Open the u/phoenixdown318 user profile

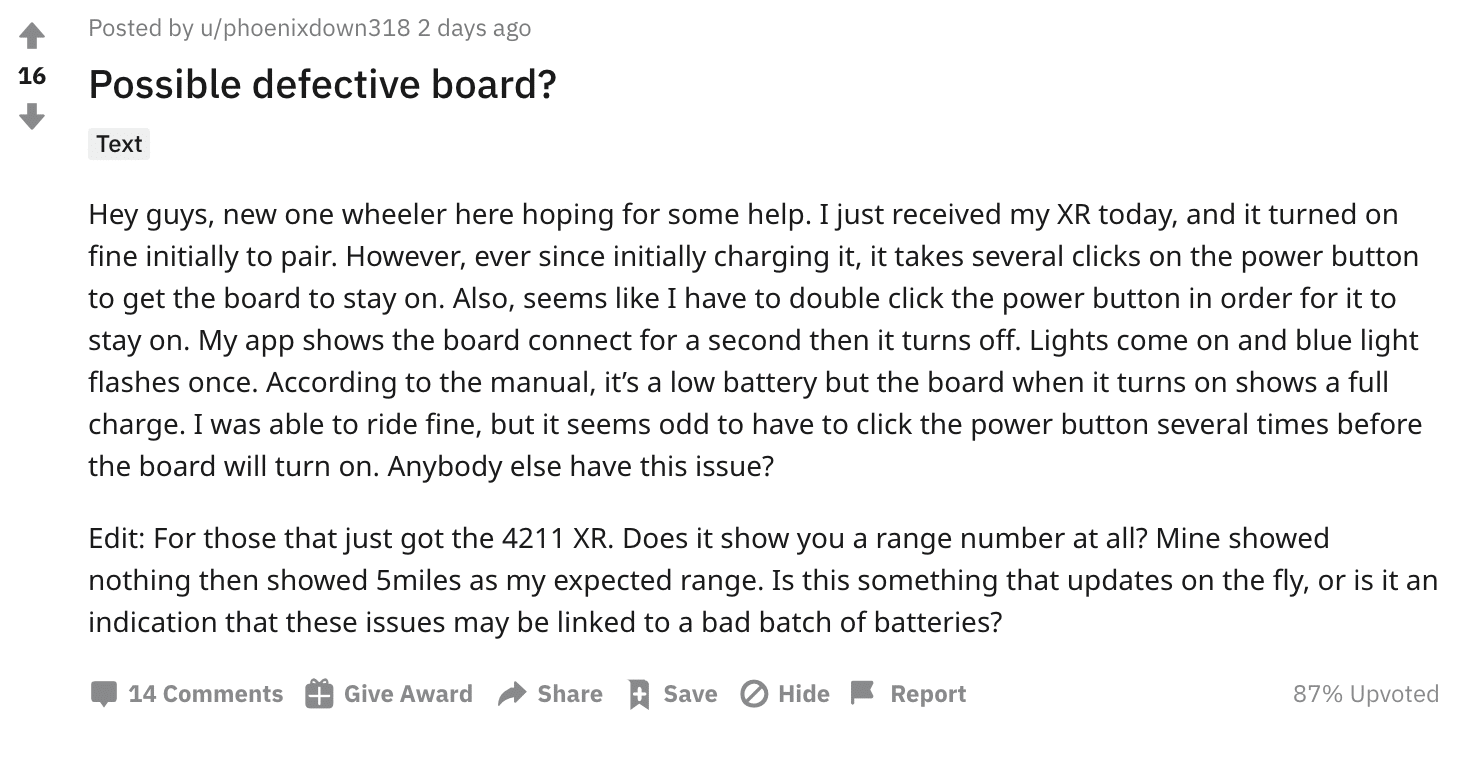pyautogui.click(x=305, y=28)
